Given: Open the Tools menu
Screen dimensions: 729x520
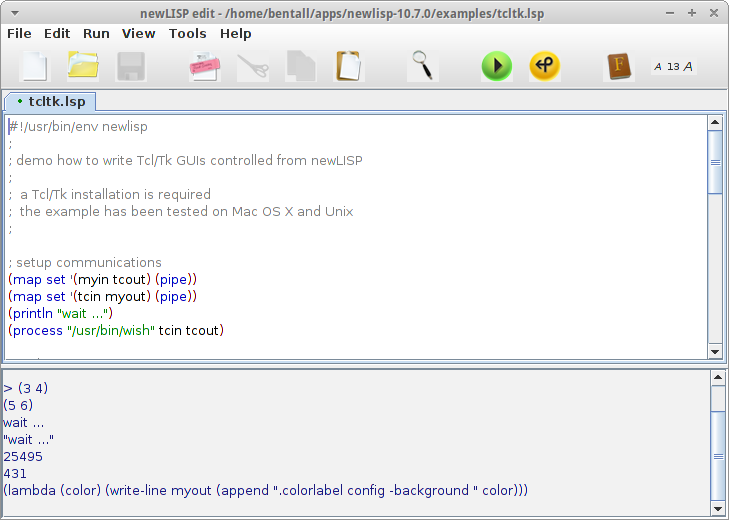Looking at the screenshot, I should tap(187, 33).
